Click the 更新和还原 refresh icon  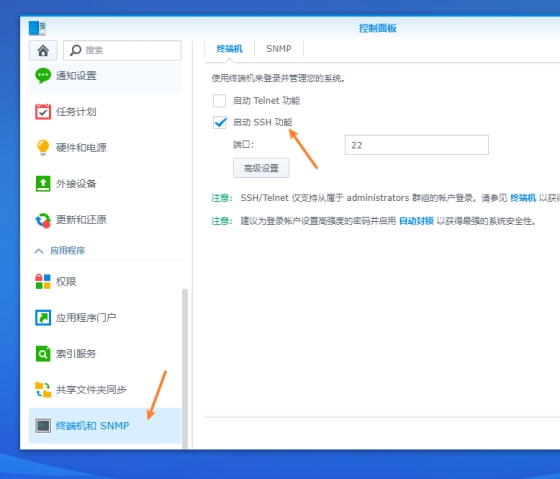click(x=43, y=220)
